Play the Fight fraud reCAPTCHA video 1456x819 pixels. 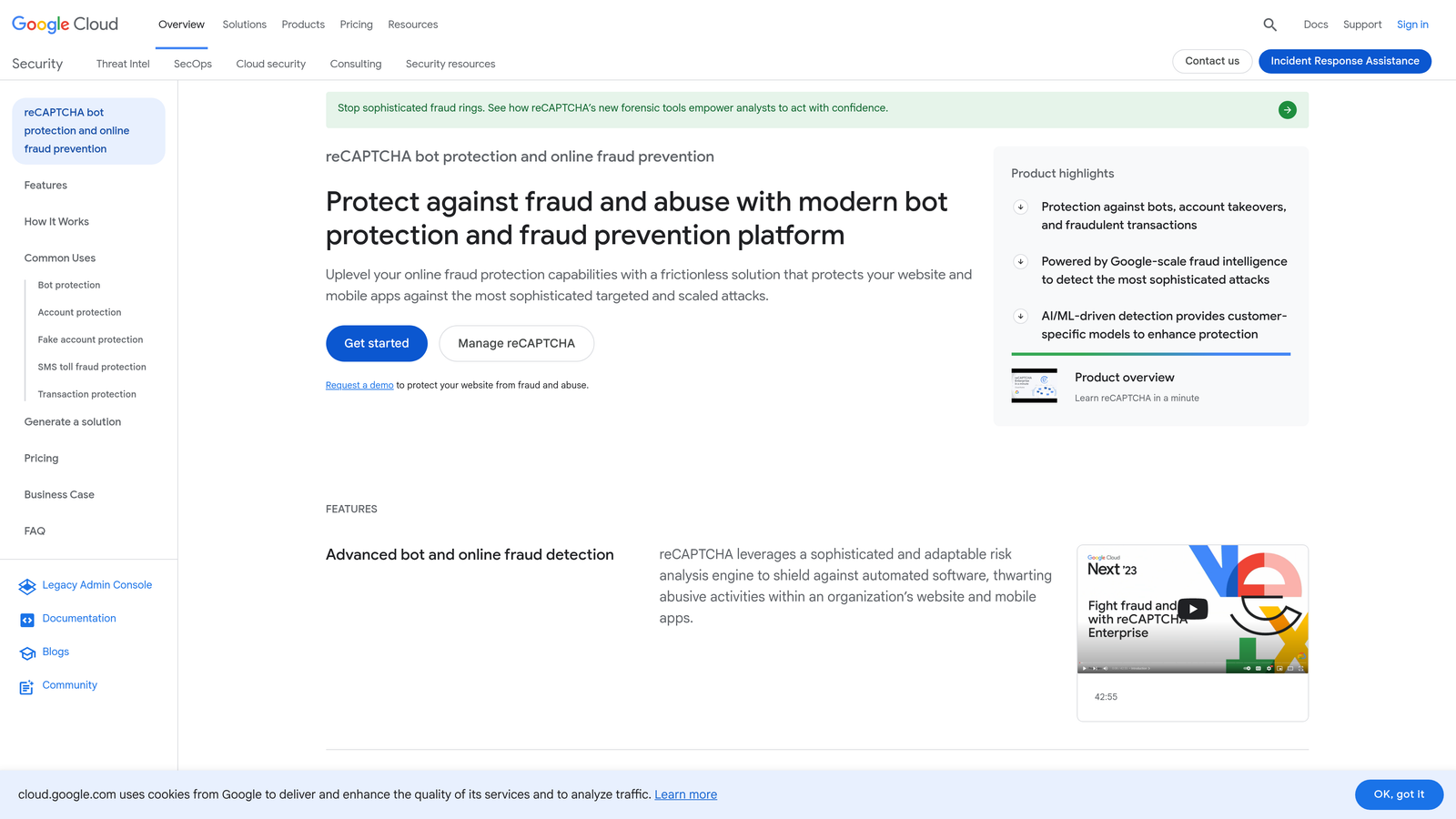(1192, 608)
